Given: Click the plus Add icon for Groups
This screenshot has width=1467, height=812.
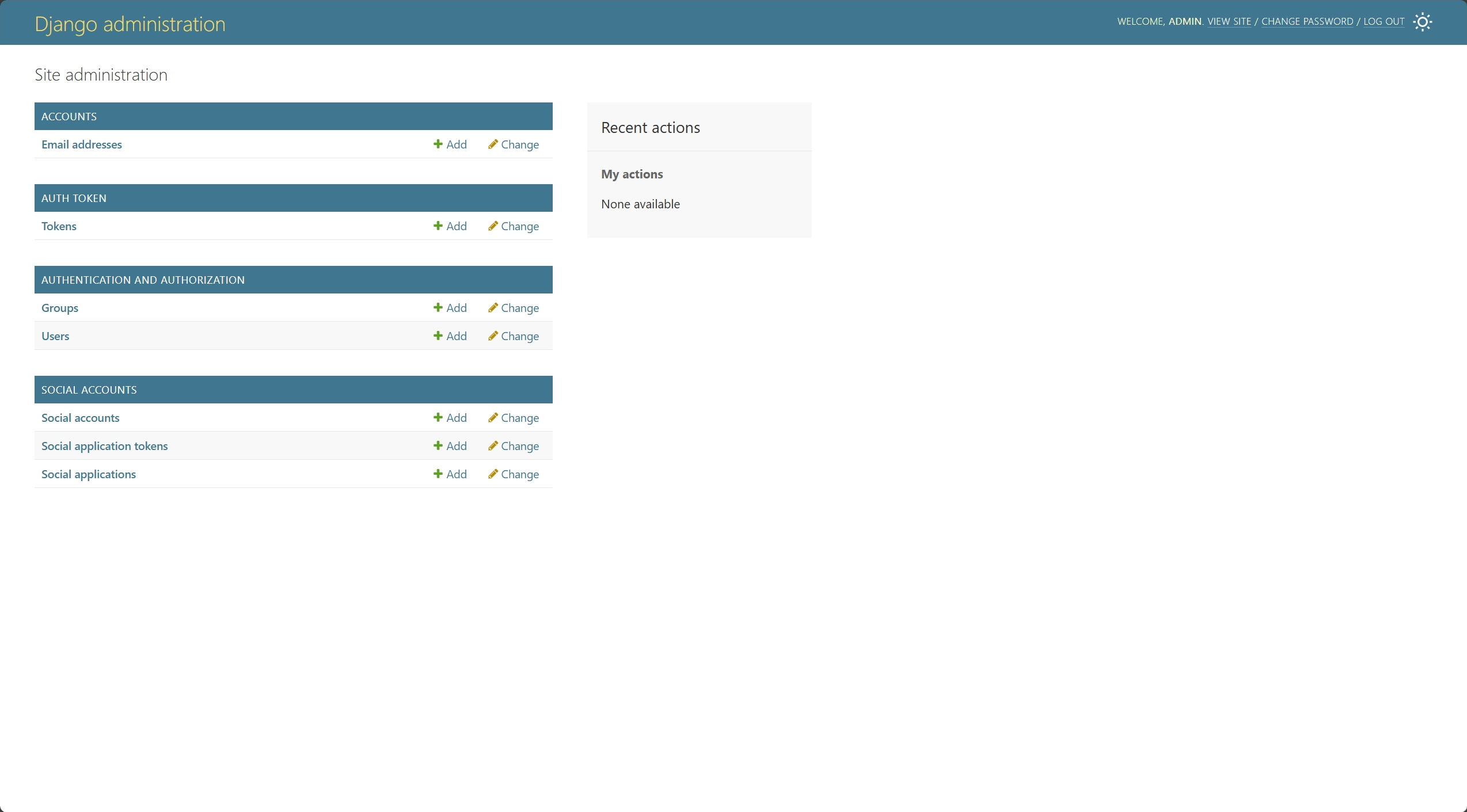Looking at the screenshot, I should point(438,308).
